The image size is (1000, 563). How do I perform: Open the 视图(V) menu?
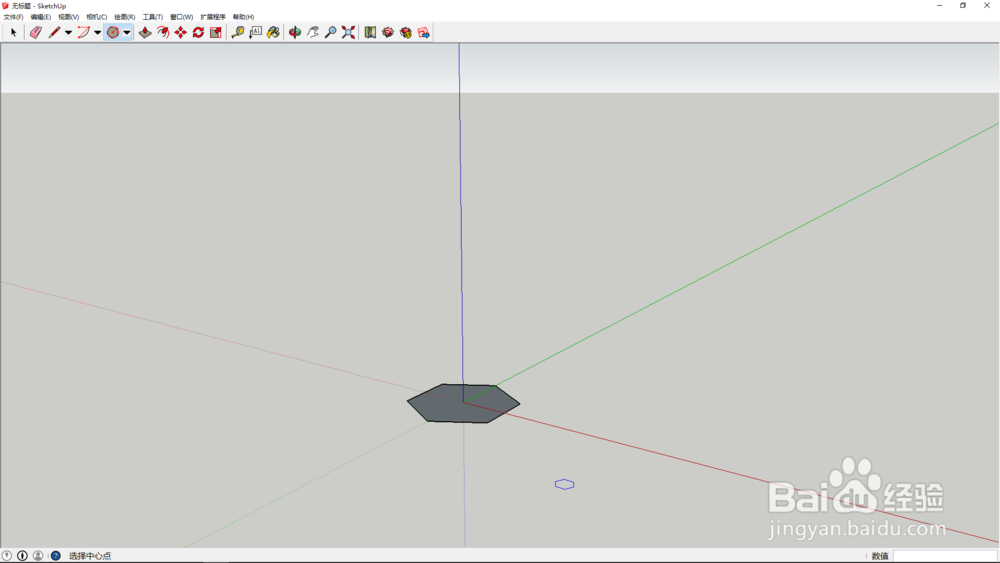(69, 17)
